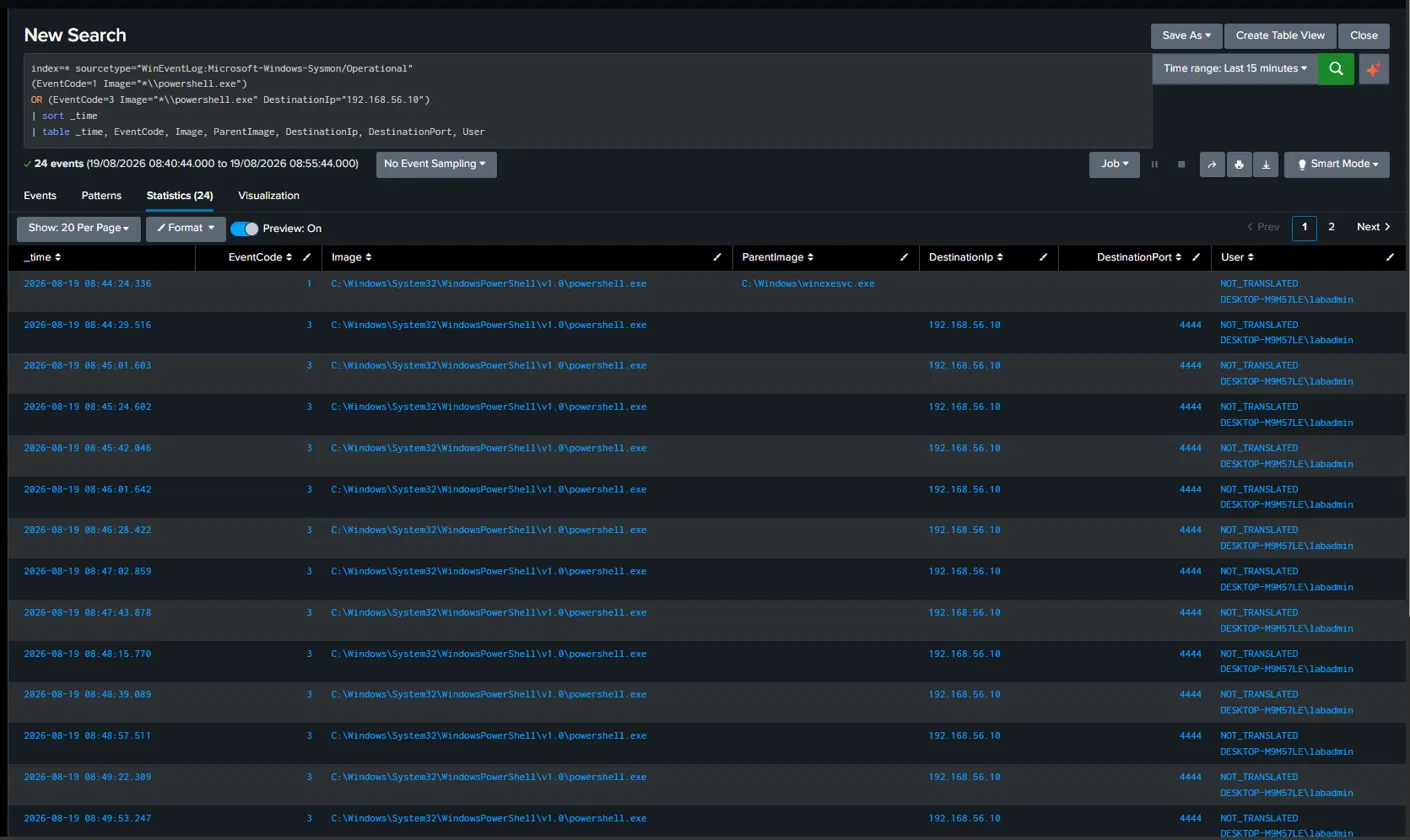Change search mode via Smart Mode dropdown
The height and width of the screenshot is (840, 1410).
[x=1336, y=164]
